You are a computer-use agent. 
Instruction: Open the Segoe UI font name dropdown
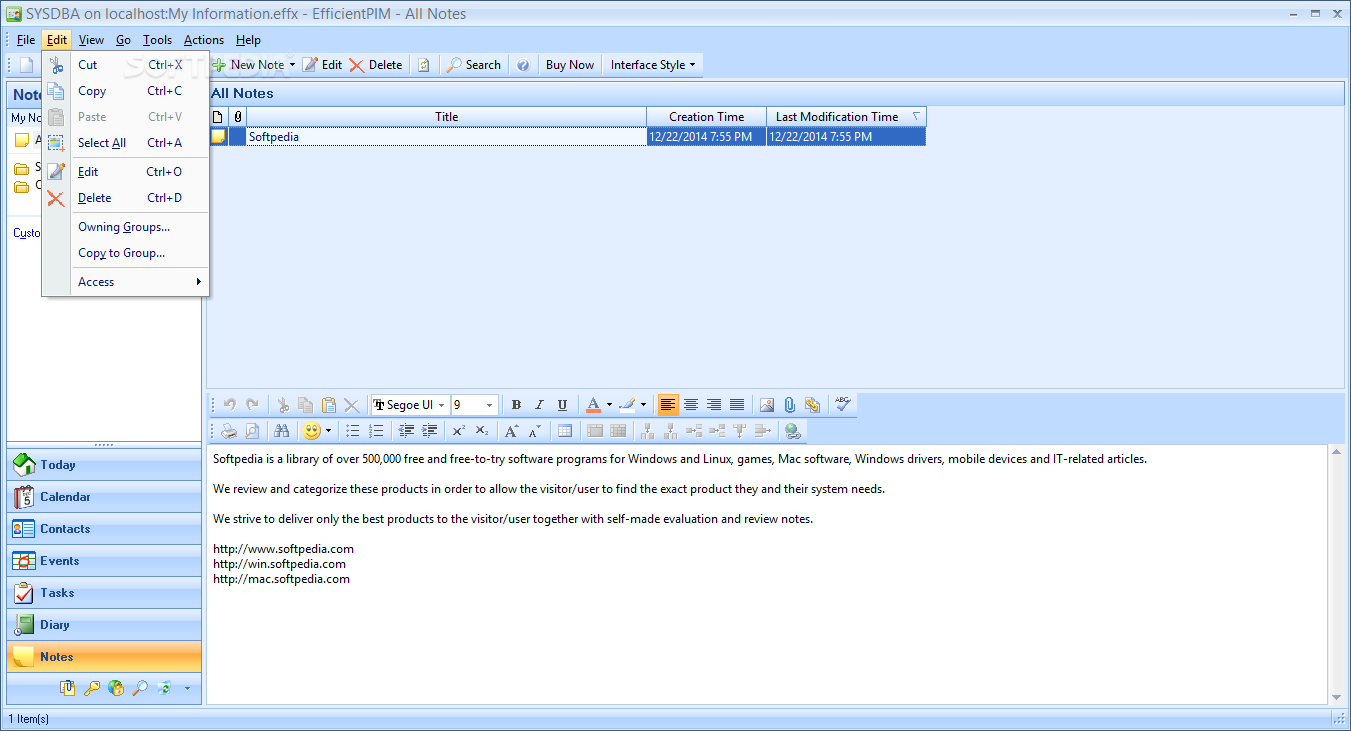click(441, 405)
